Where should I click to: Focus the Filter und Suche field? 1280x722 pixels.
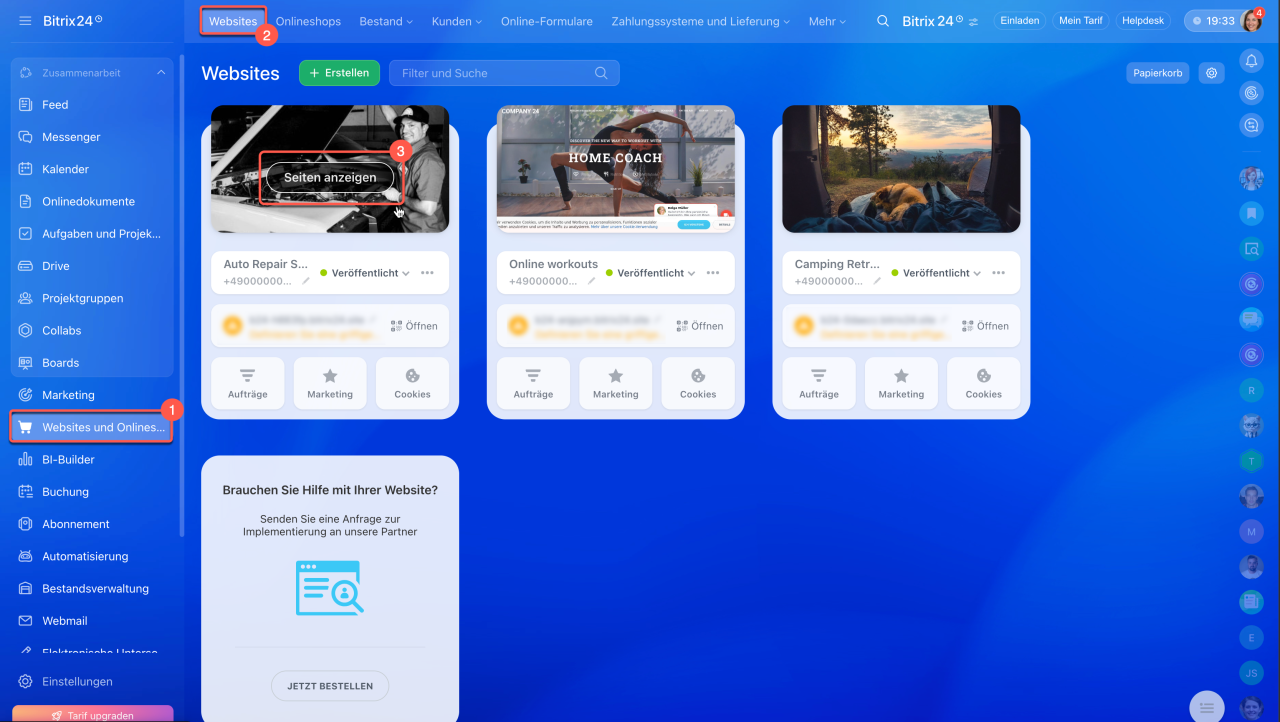pyautogui.click(x=504, y=73)
